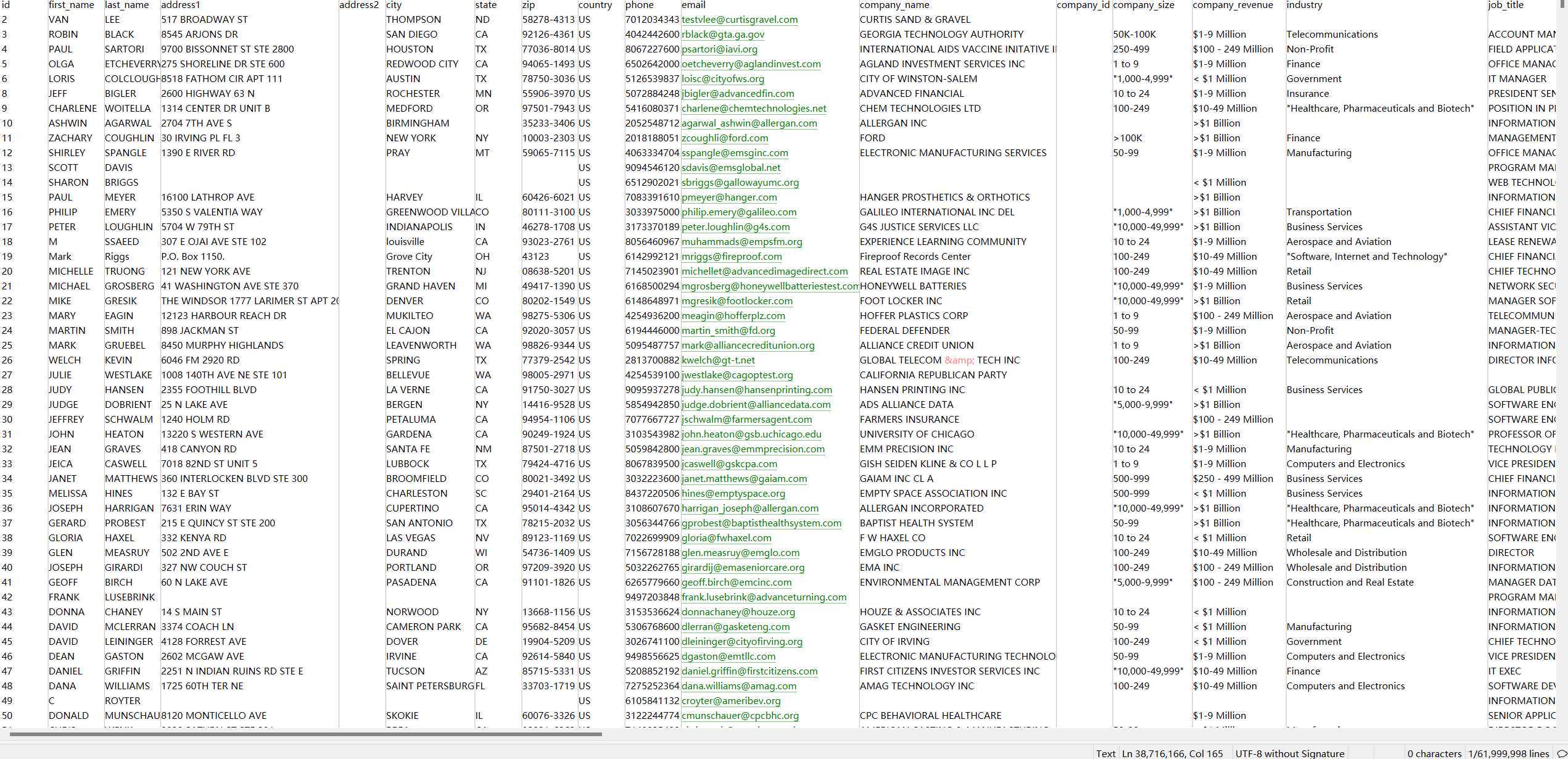Click the state column header
The width and height of the screenshot is (1568, 759).
(x=486, y=5)
